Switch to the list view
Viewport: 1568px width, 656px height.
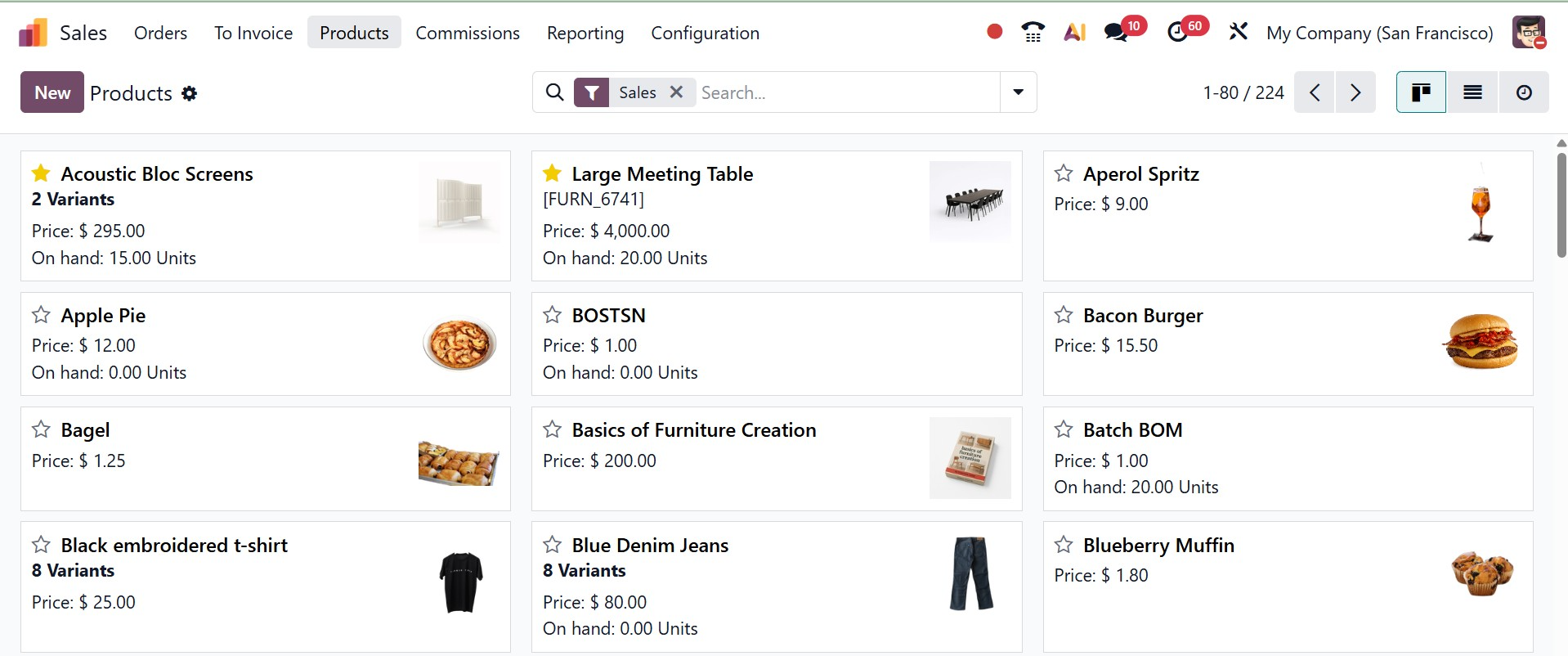(1472, 92)
